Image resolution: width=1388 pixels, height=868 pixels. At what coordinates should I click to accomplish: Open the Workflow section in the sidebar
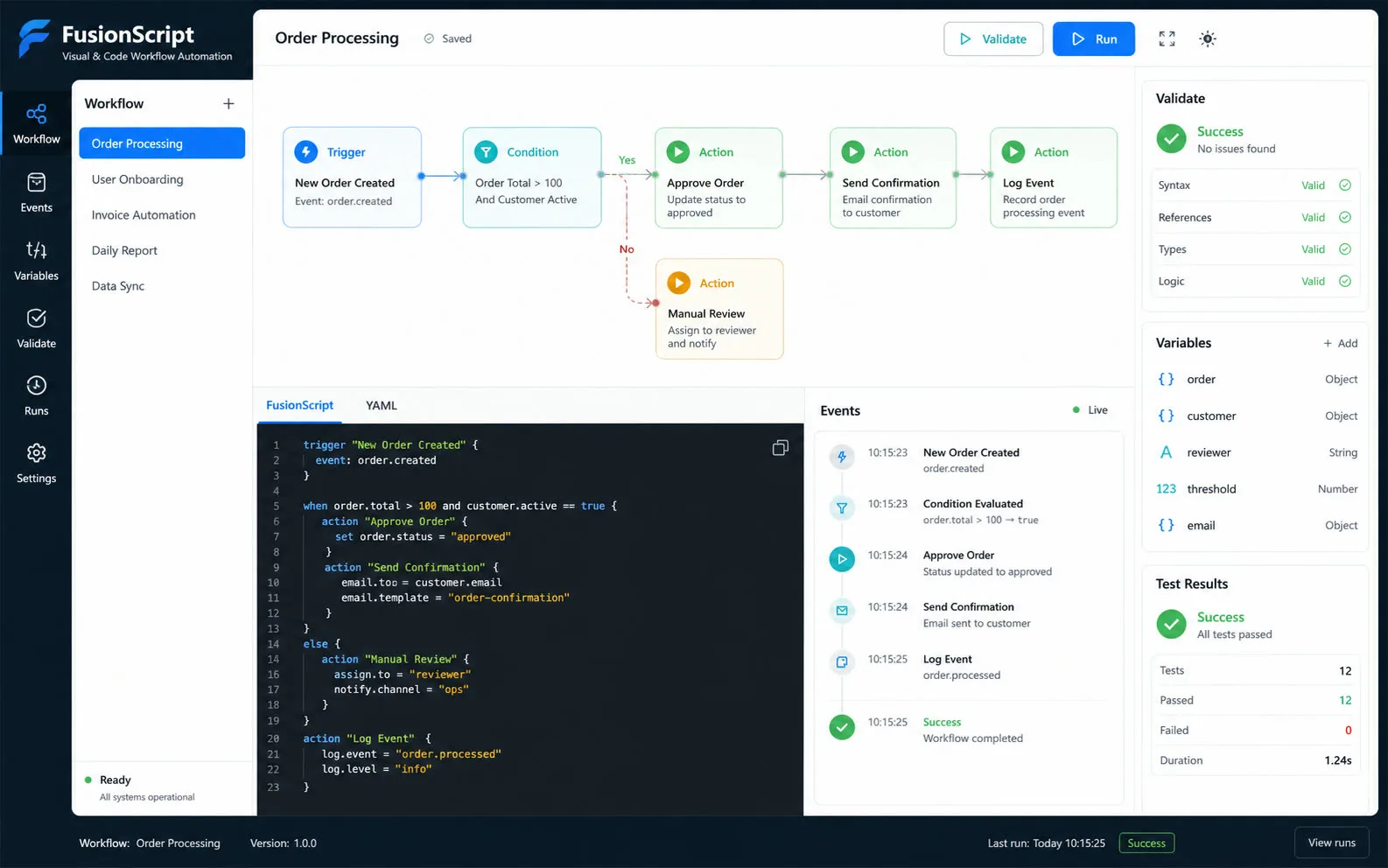36,123
